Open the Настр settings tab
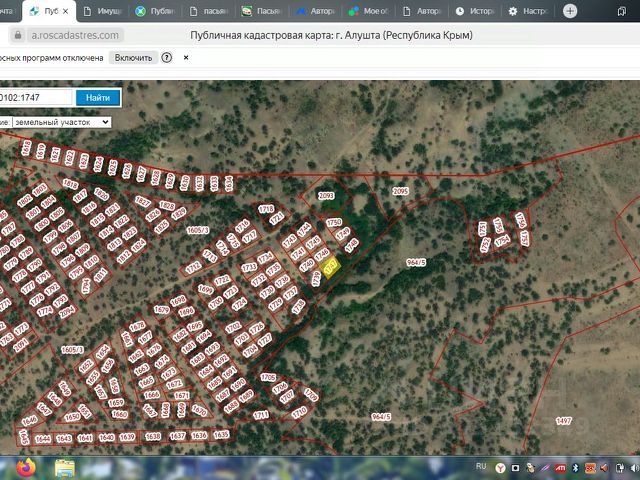 (x=528, y=11)
